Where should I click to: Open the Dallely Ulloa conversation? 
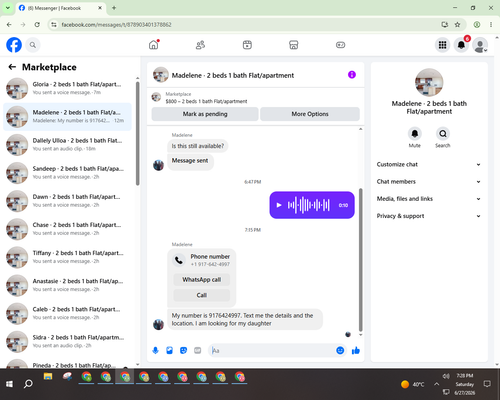68,145
